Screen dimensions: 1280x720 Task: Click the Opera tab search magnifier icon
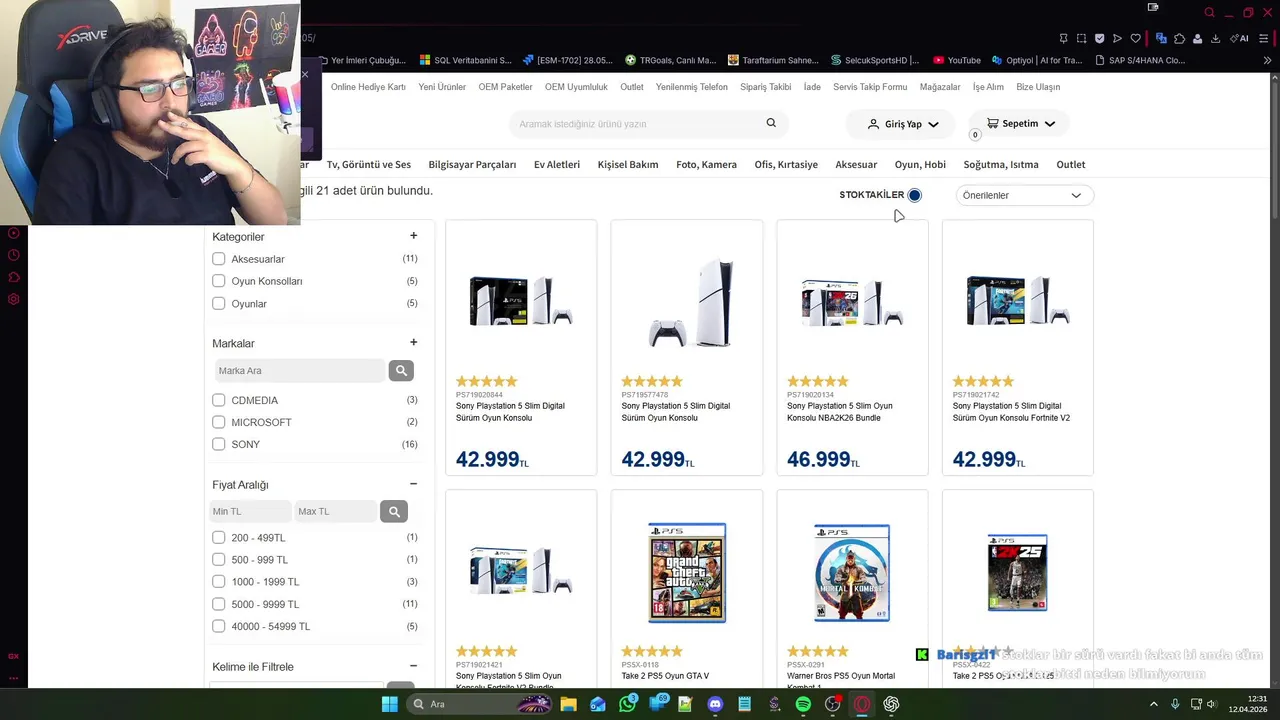coord(1209,13)
